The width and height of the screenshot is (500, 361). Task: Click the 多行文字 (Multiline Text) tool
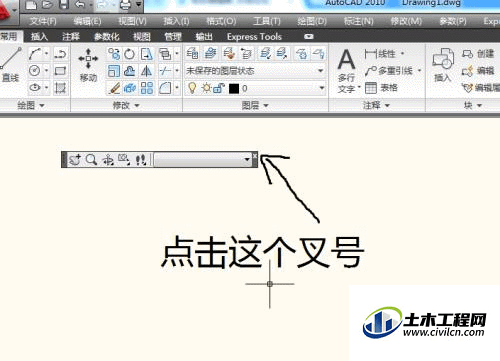coord(347,70)
